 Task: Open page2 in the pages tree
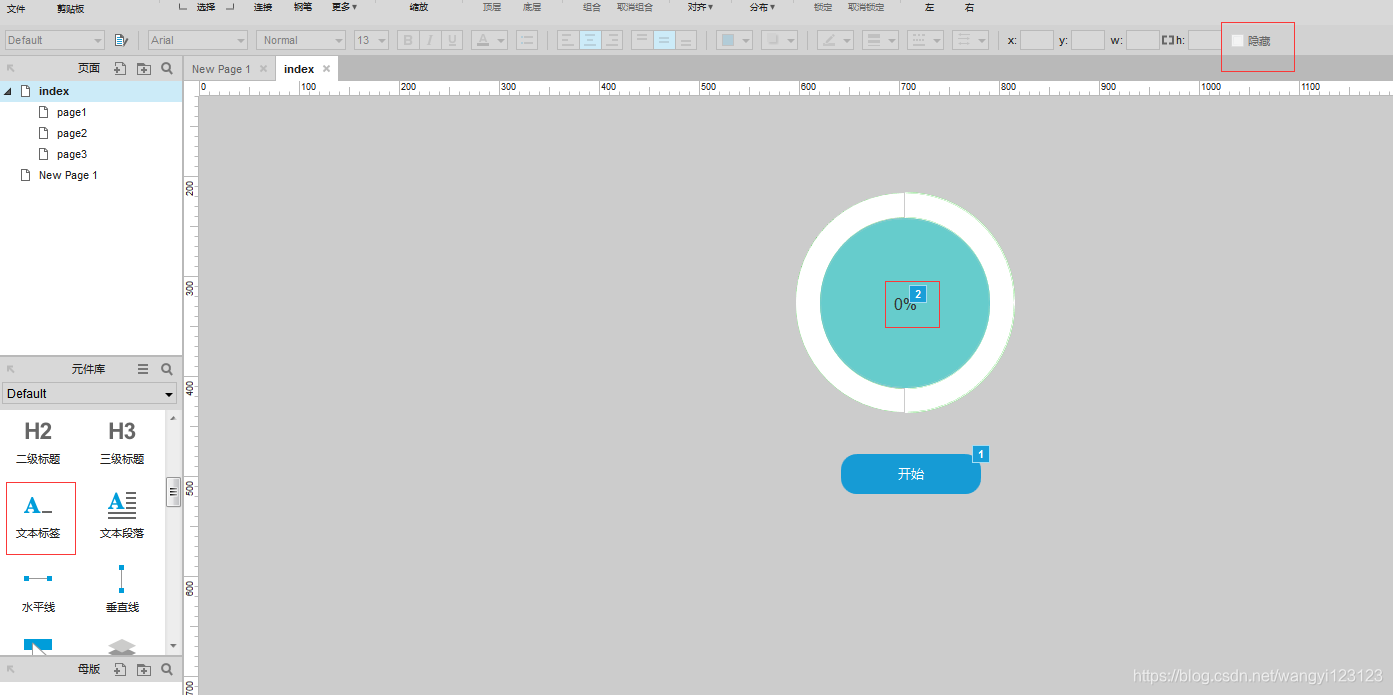click(x=71, y=133)
